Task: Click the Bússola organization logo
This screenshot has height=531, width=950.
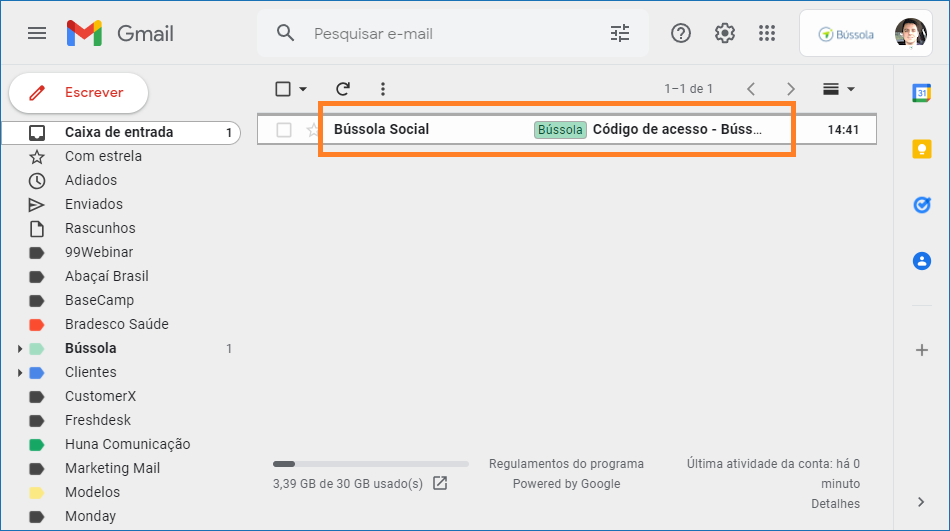Action: pos(846,35)
